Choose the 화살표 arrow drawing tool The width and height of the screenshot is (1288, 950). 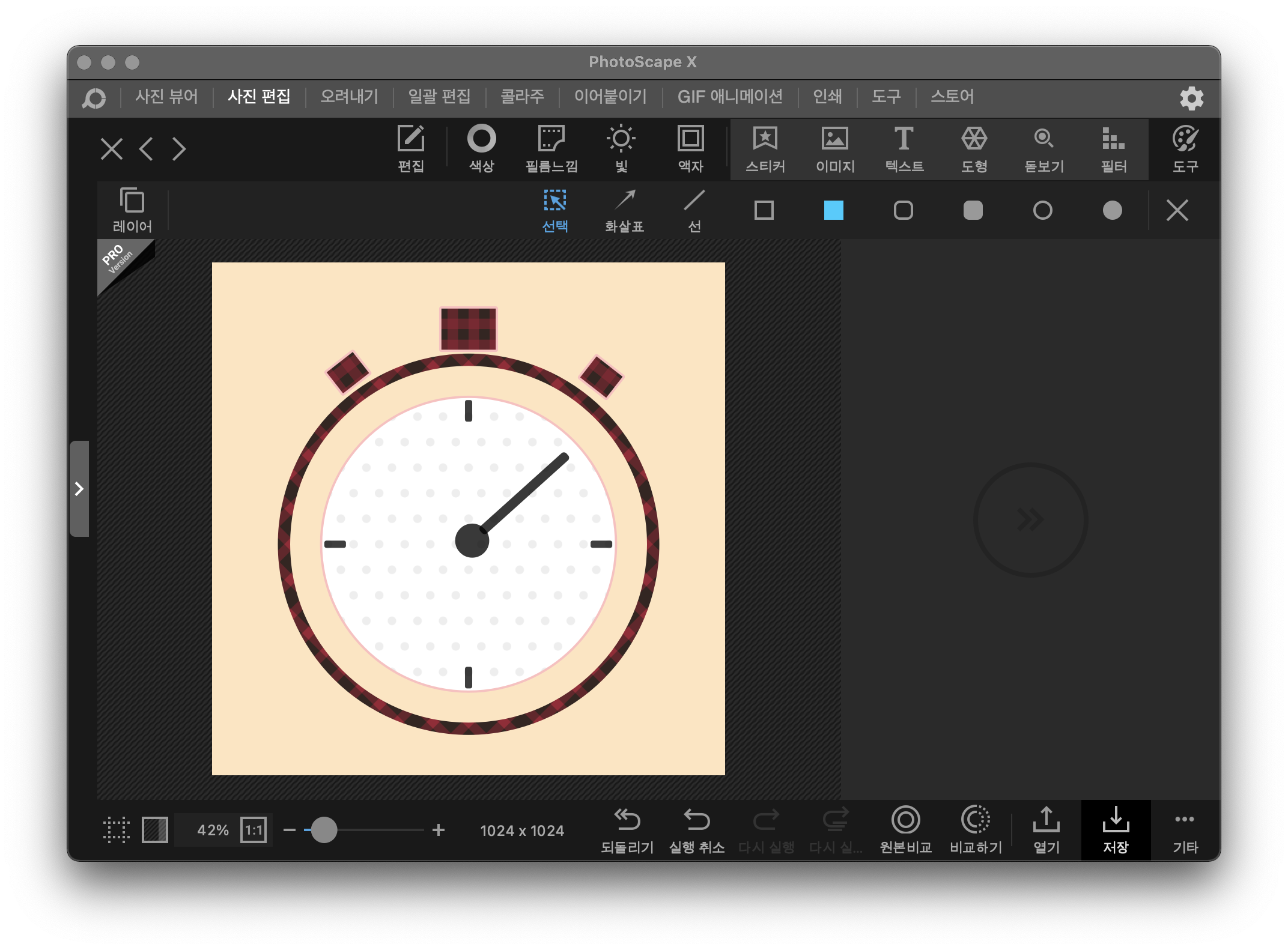(624, 210)
